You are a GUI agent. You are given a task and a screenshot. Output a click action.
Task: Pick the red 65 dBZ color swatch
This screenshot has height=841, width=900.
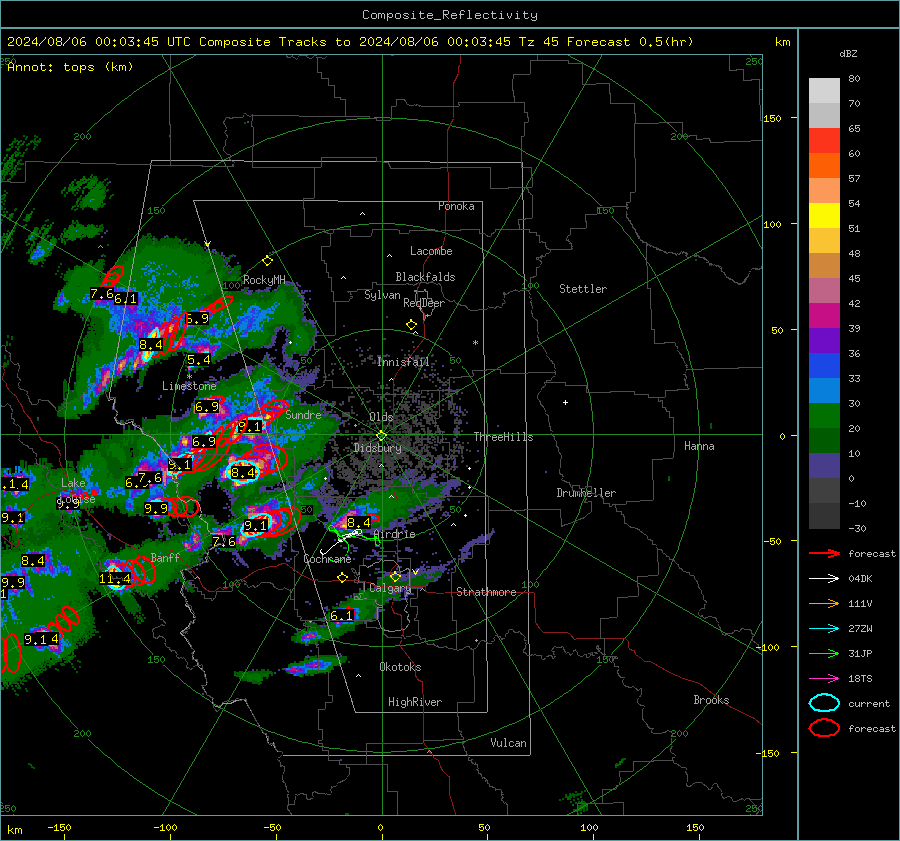pos(824,140)
